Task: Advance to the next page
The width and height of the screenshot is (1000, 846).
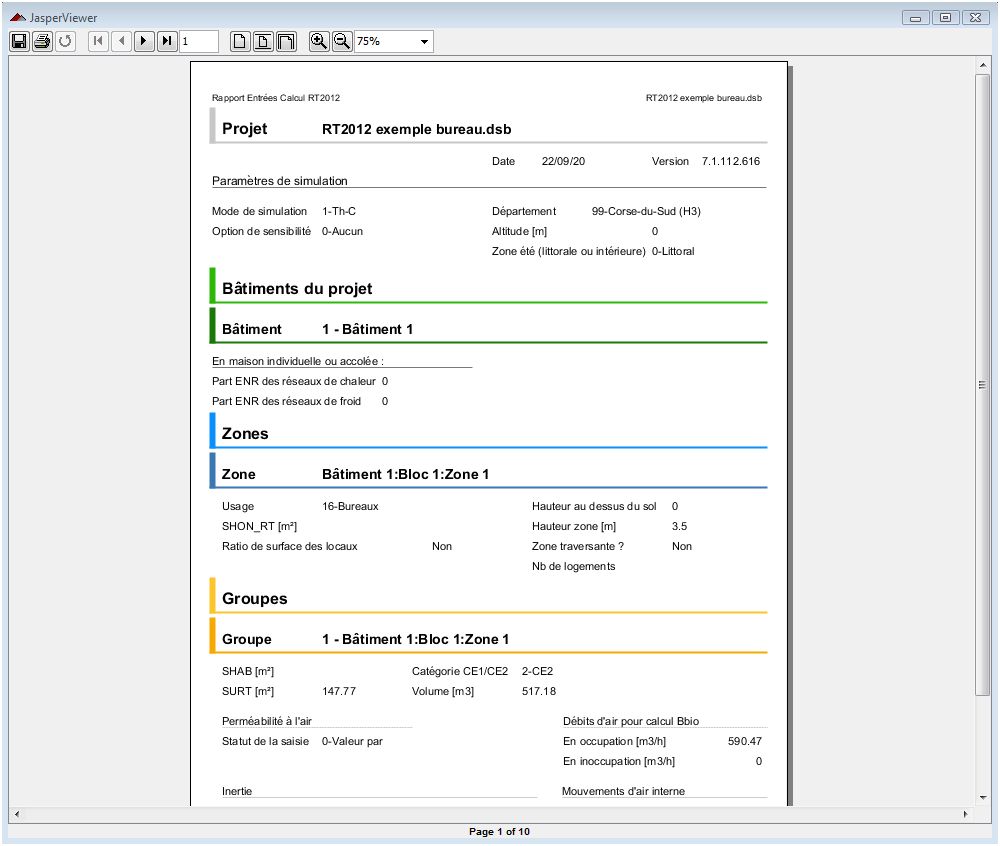Action: pos(144,41)
